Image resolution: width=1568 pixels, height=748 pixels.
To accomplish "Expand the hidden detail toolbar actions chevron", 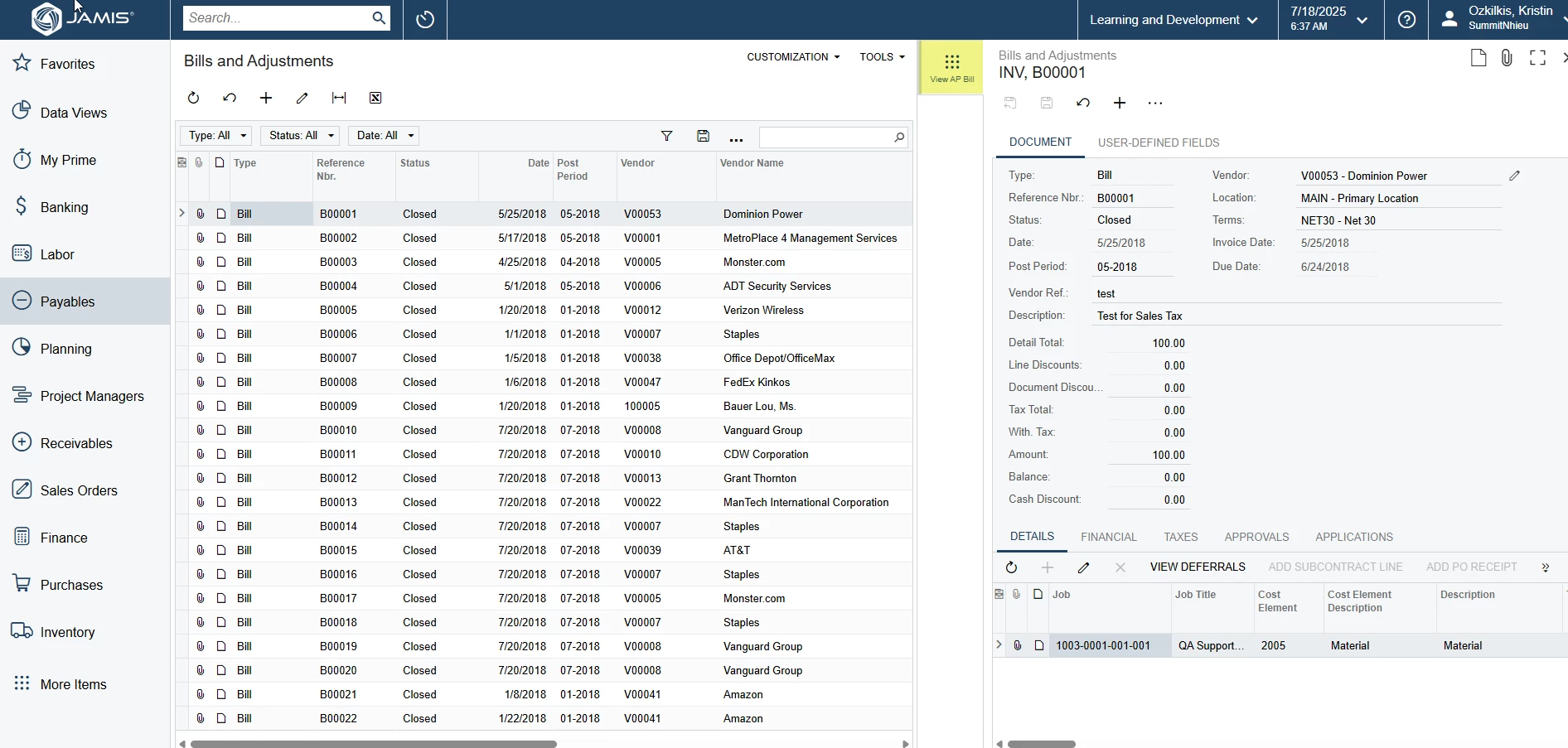I will pos(1546,567).
